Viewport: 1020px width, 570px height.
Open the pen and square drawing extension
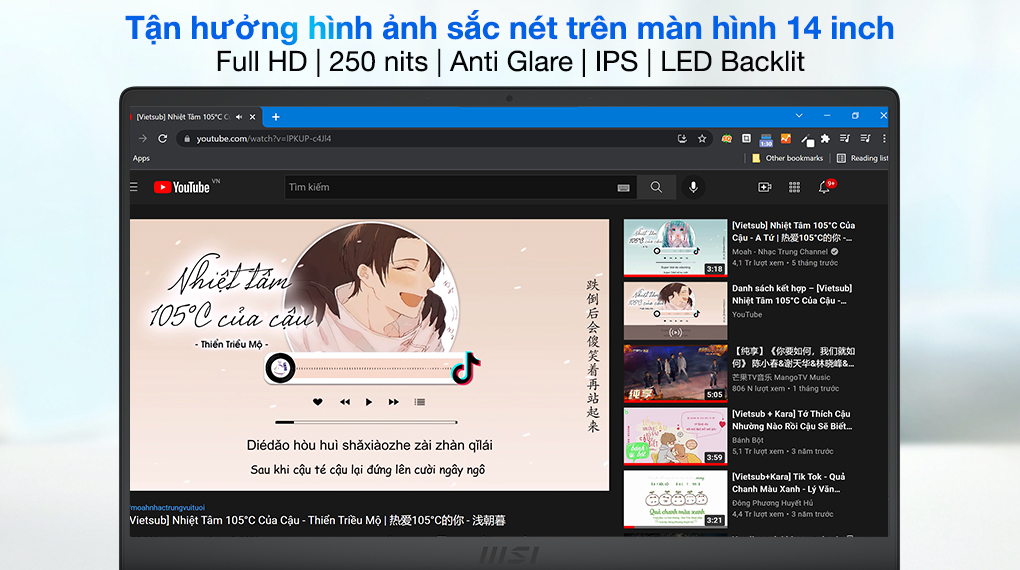click(807, 139)
